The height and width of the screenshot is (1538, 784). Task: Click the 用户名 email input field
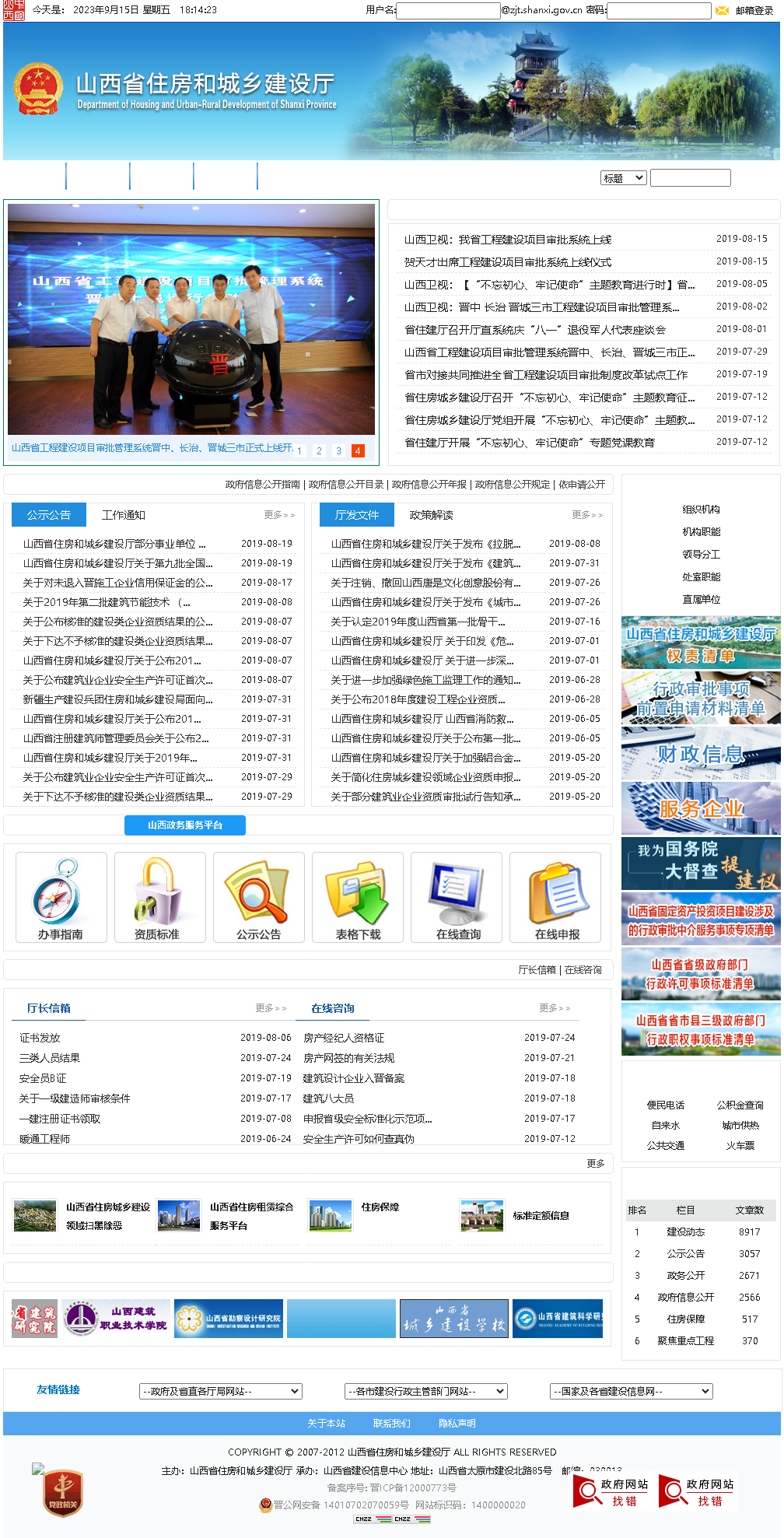(448, 11)
